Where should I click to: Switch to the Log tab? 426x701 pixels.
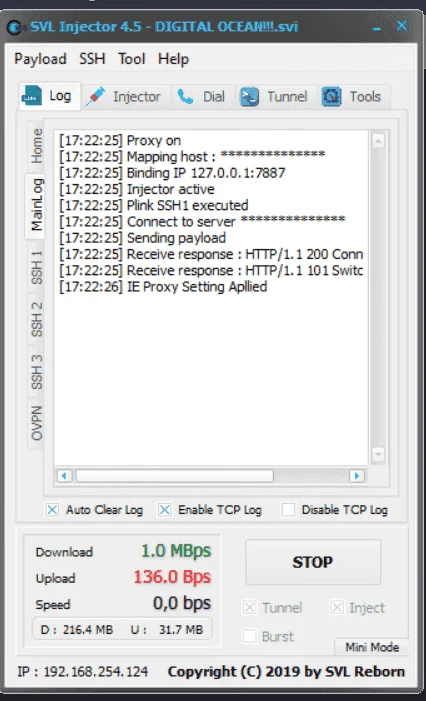click(x=50, y=96)
